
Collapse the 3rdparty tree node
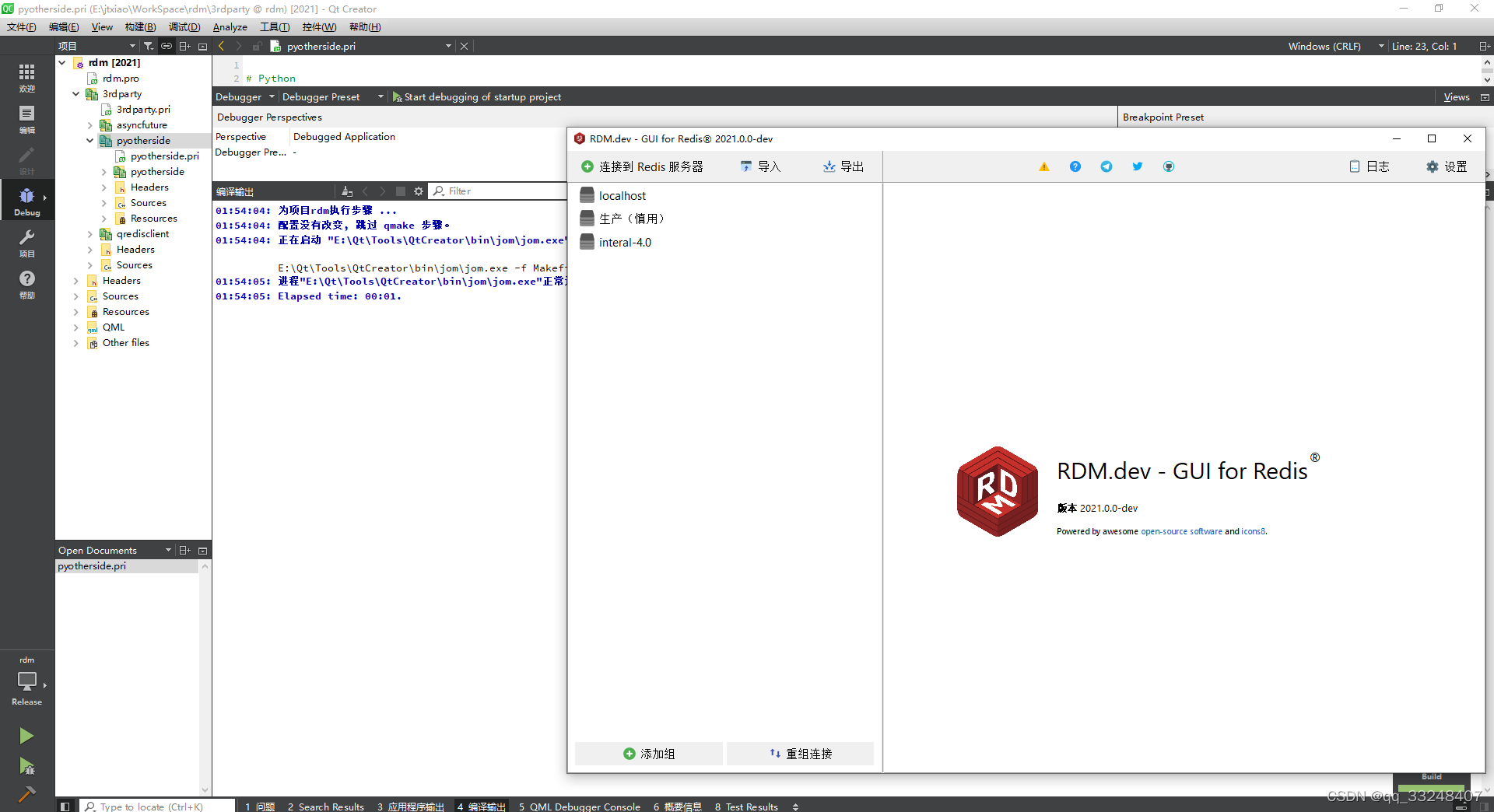tap(76, 94)
